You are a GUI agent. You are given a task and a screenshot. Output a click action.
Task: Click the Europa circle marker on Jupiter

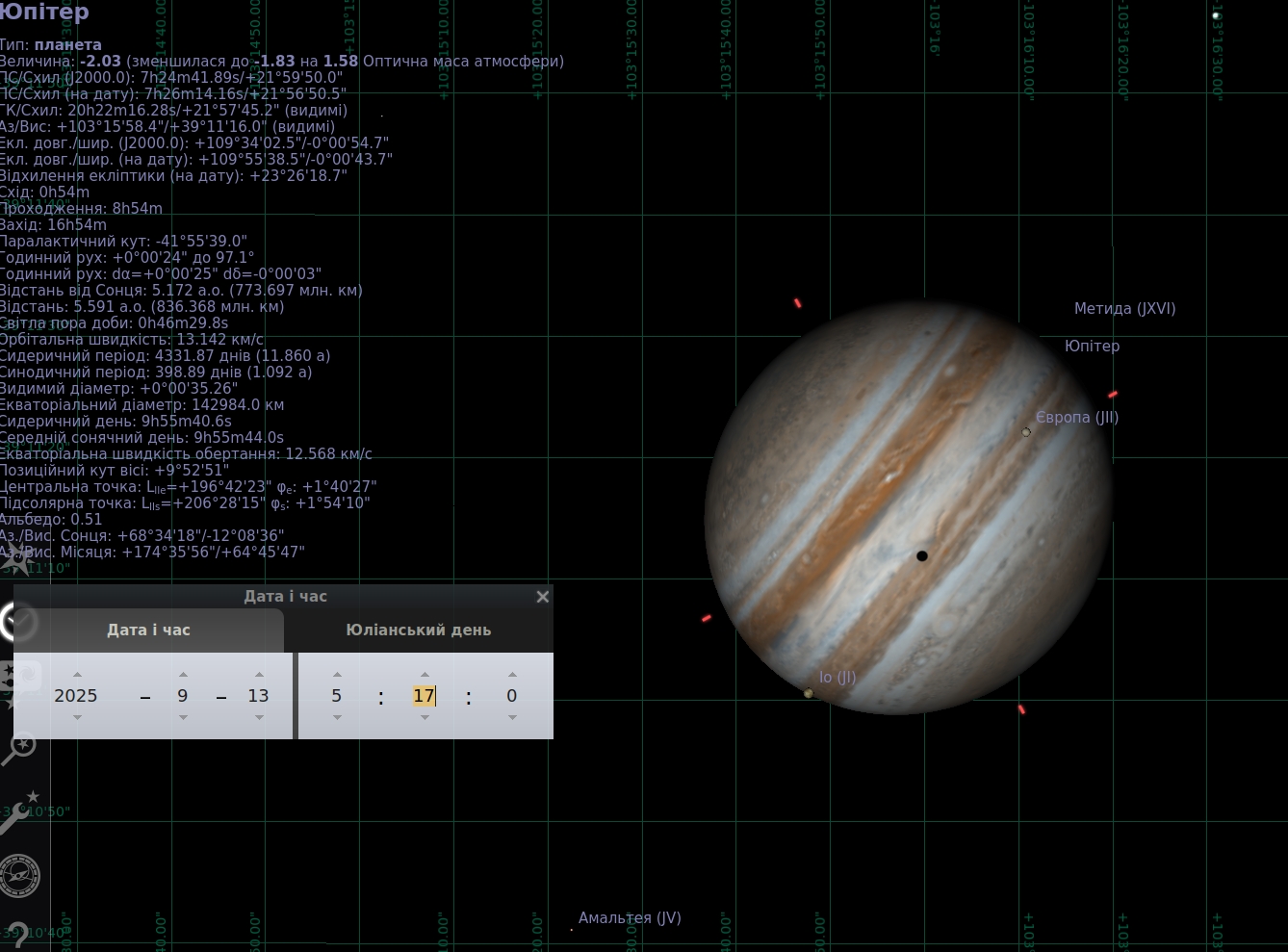tap(1026, 432)
